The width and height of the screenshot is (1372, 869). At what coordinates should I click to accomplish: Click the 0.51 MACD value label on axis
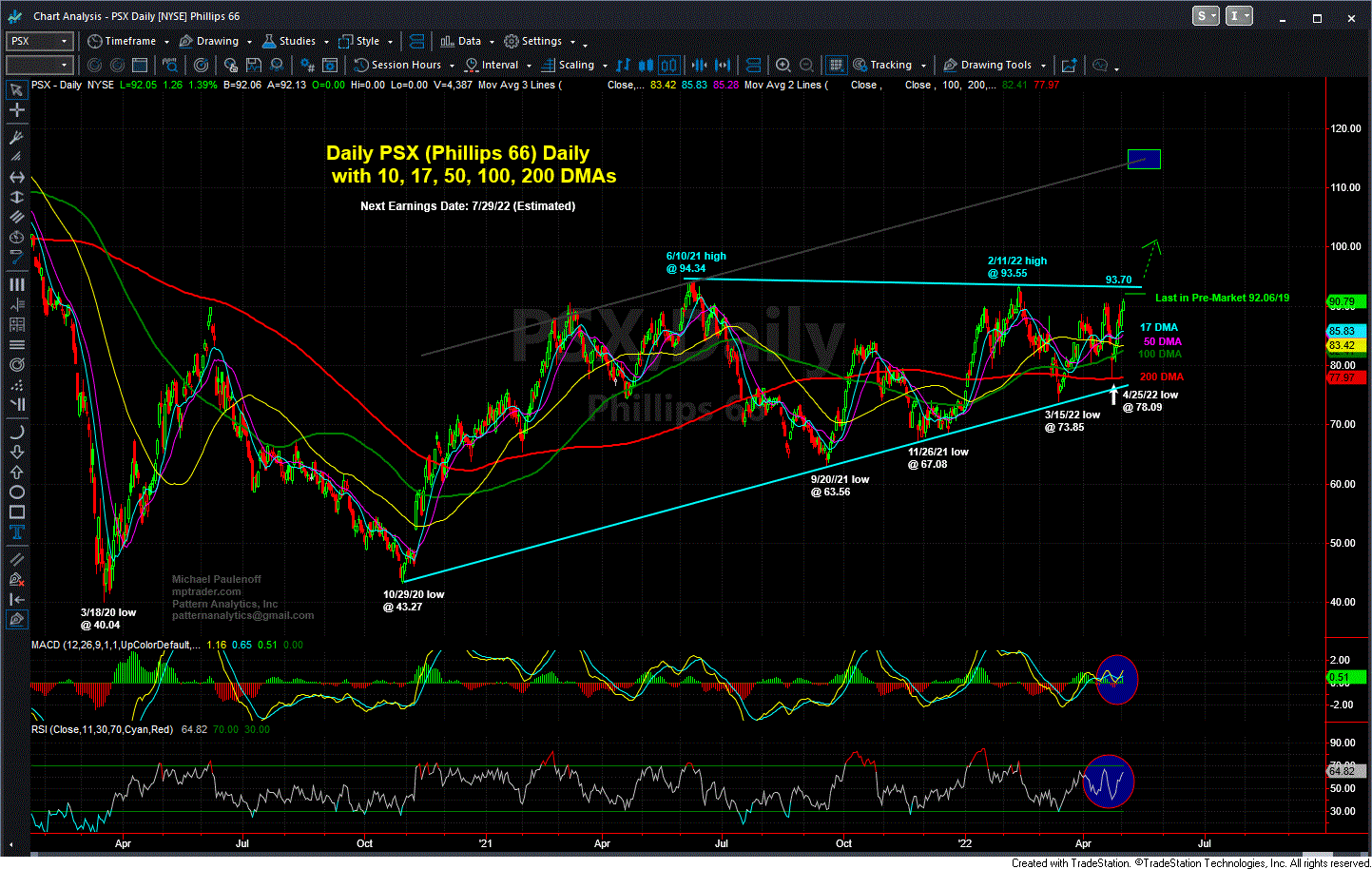[1345, 678]
